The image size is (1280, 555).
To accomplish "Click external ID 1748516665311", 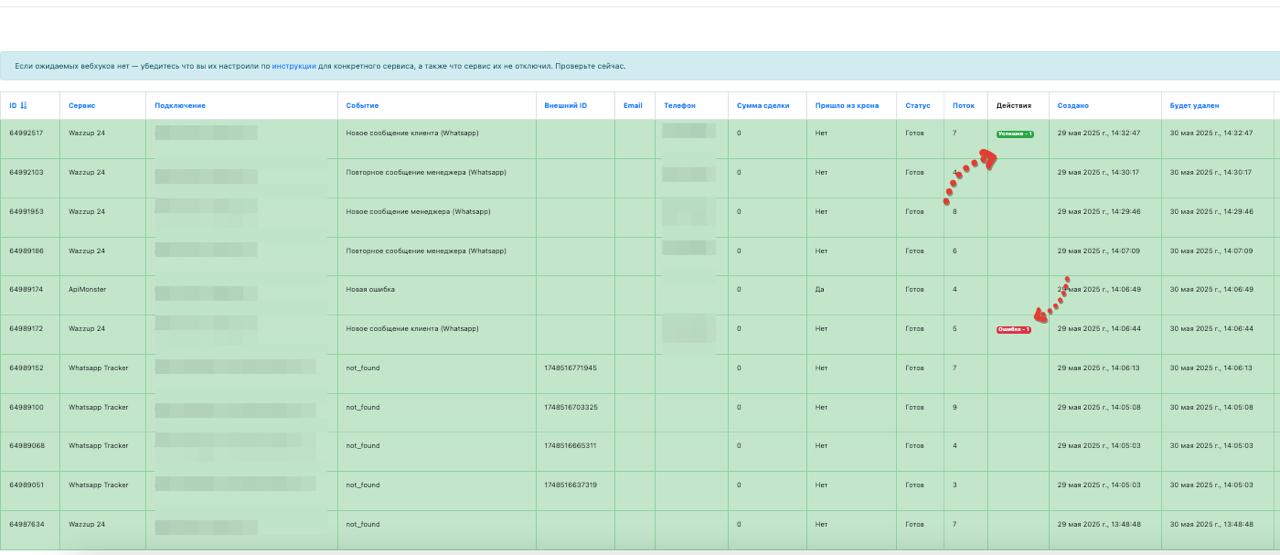I will tap(570, 446).
